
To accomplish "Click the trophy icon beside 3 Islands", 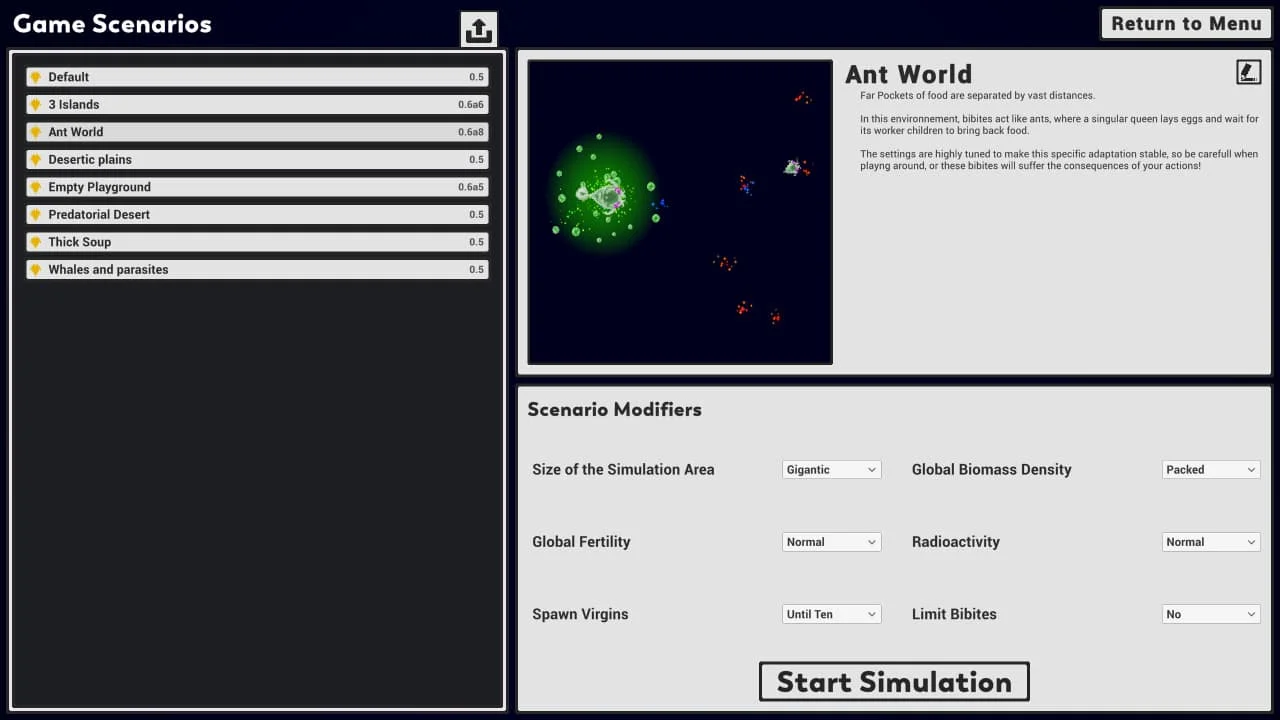I will pos(35,105).
